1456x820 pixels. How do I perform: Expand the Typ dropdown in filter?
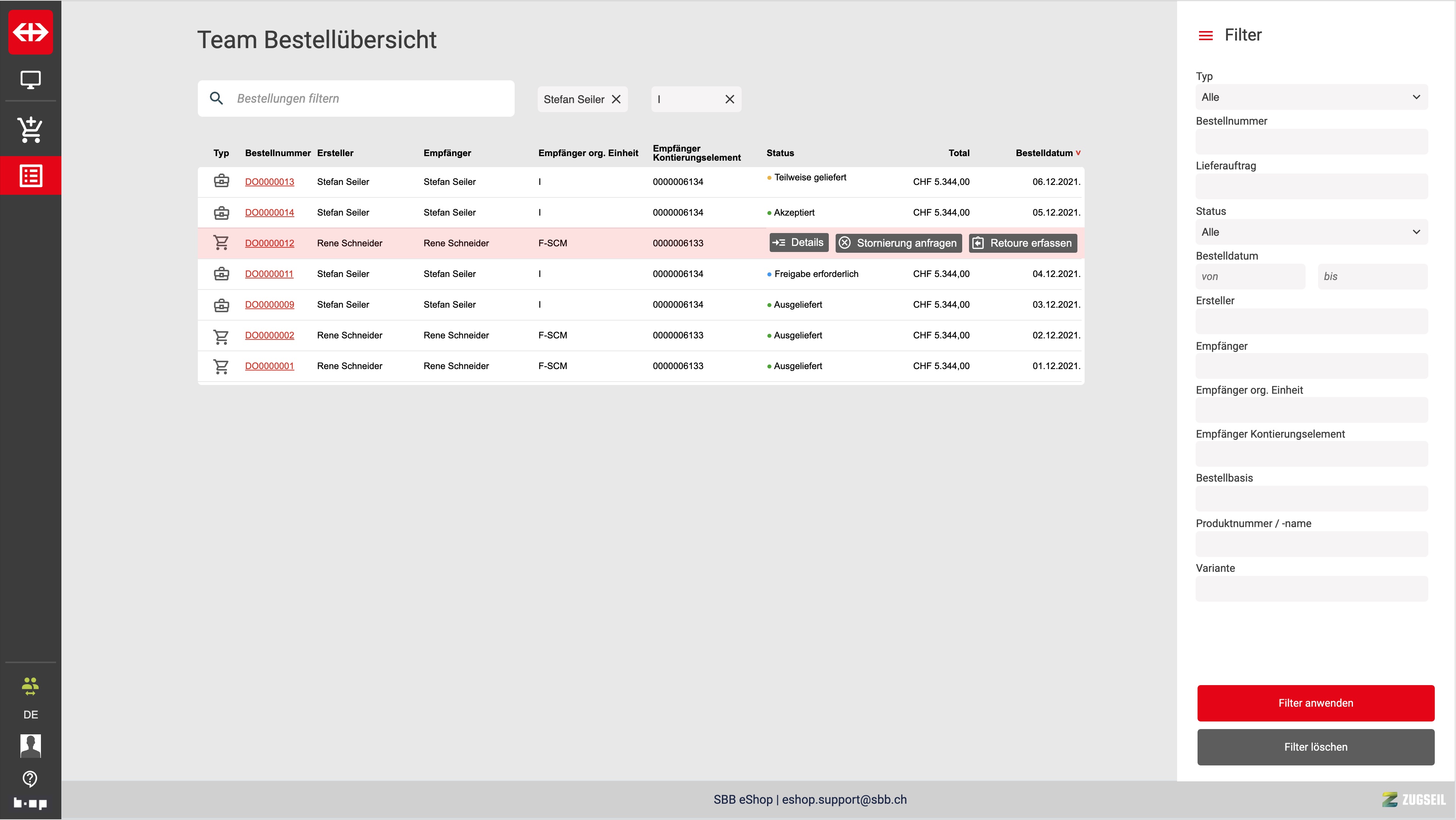pyautogui.click(x=1311, y=97)
